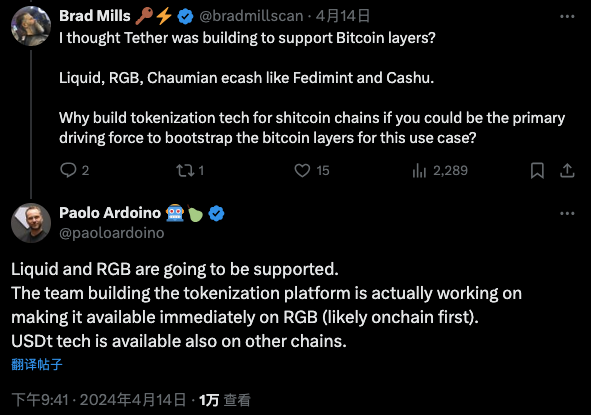This screenshot has height=415, width=591.
Task: Repost Brad Mills' tweet using the retweet icon
Action: click(185, 170)
